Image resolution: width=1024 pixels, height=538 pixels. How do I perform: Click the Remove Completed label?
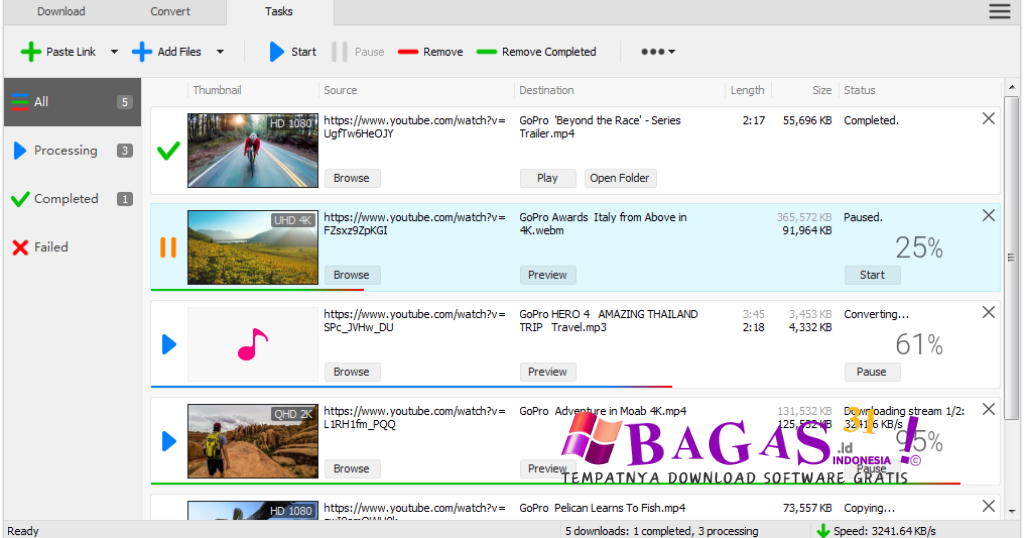[549, 52]
